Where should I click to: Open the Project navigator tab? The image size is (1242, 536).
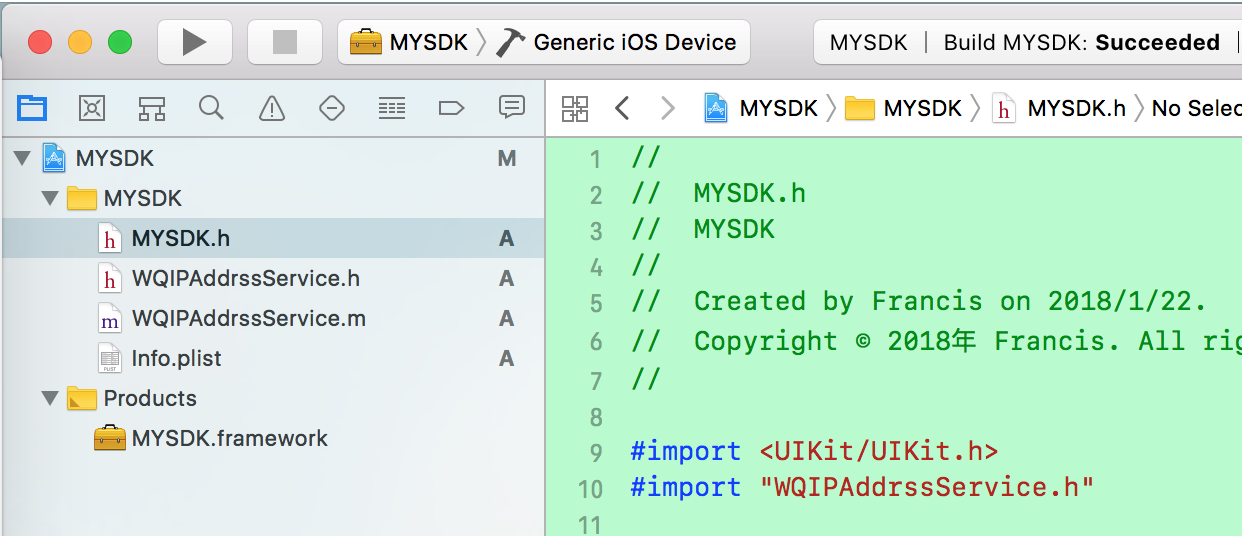(x=32, y=107)
